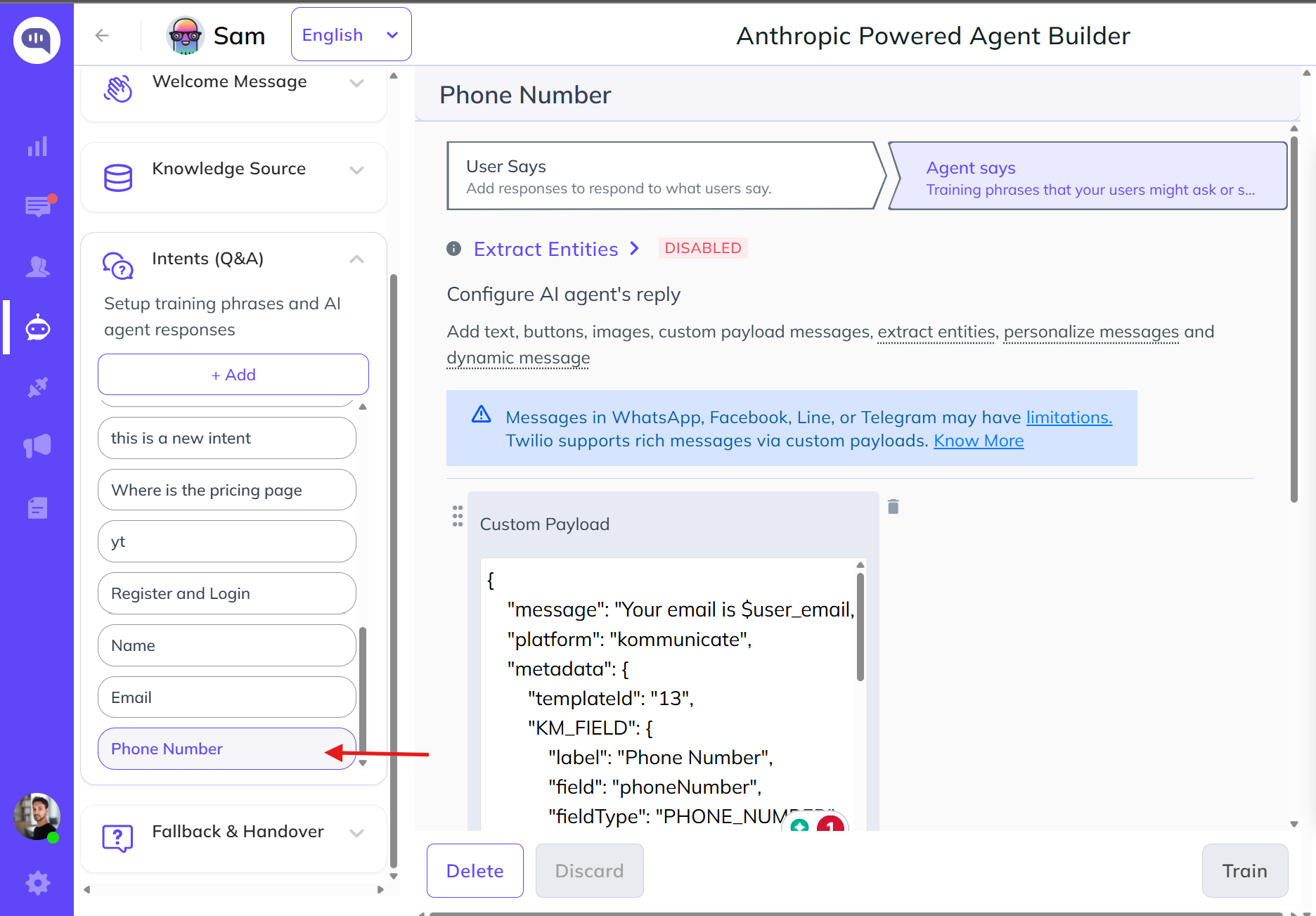
Task: Open the 'dynamic message' help link
Action: [x=518, y=358]
